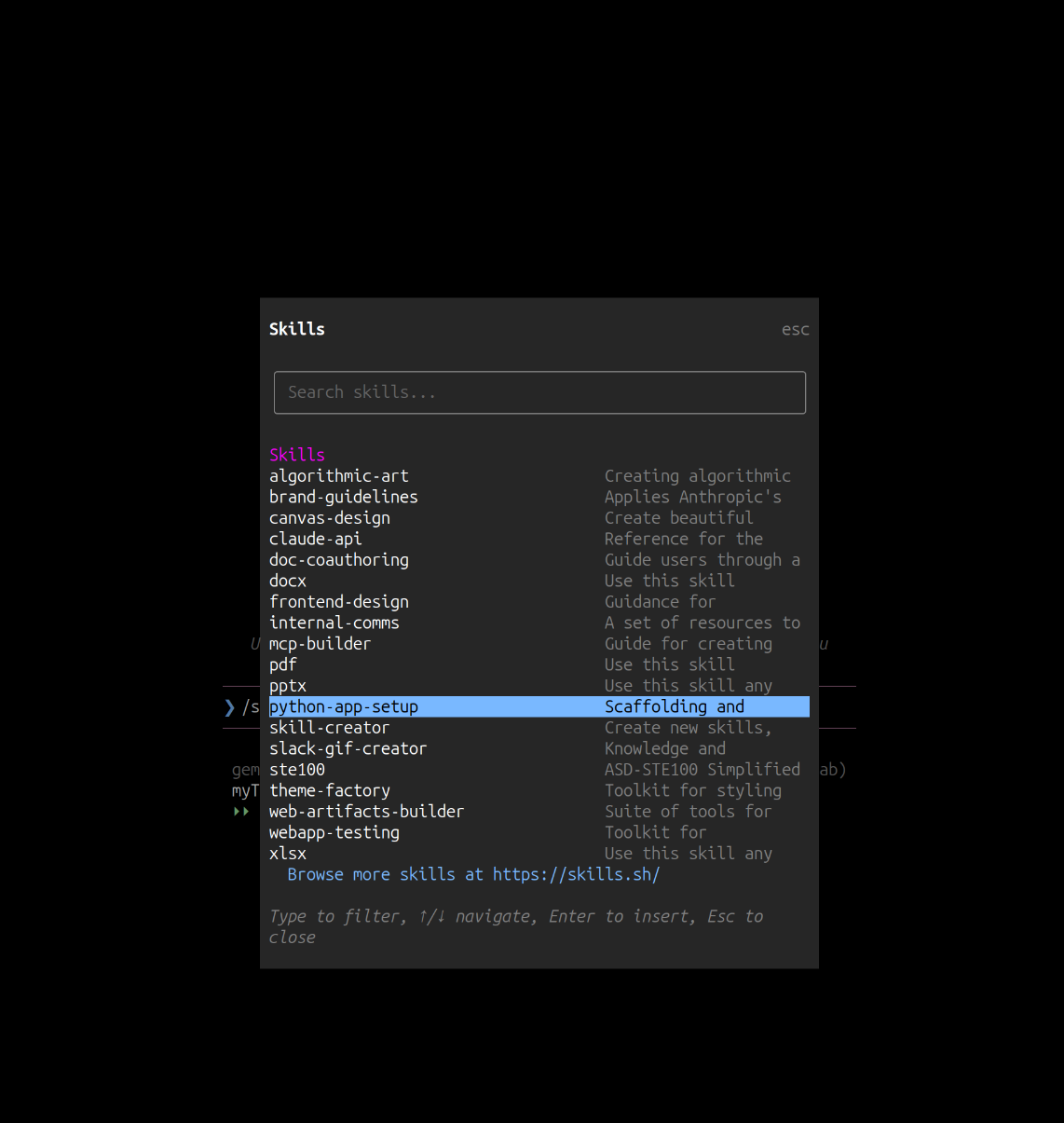Click the 'Applies Anthropic's' description

pos(693,497)
